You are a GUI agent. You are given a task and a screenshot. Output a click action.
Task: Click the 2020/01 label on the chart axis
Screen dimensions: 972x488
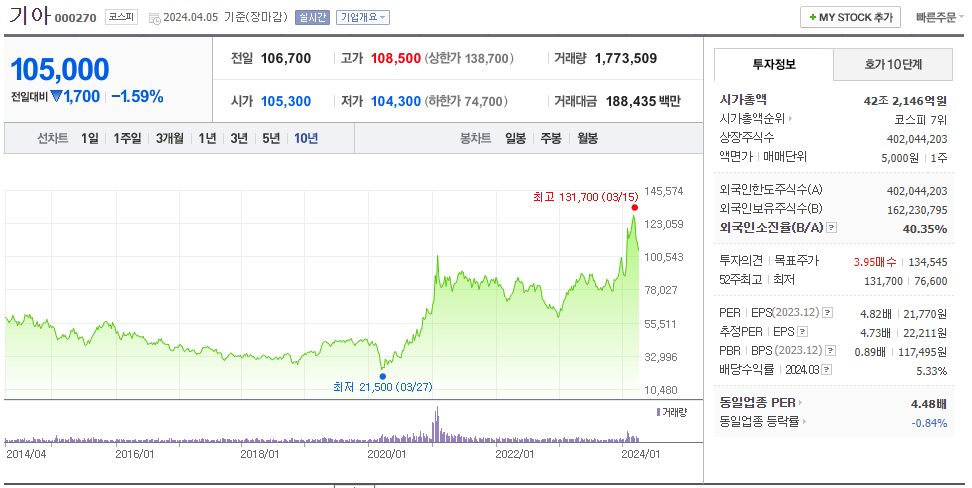pyautogui.click(x=387, y=454)
